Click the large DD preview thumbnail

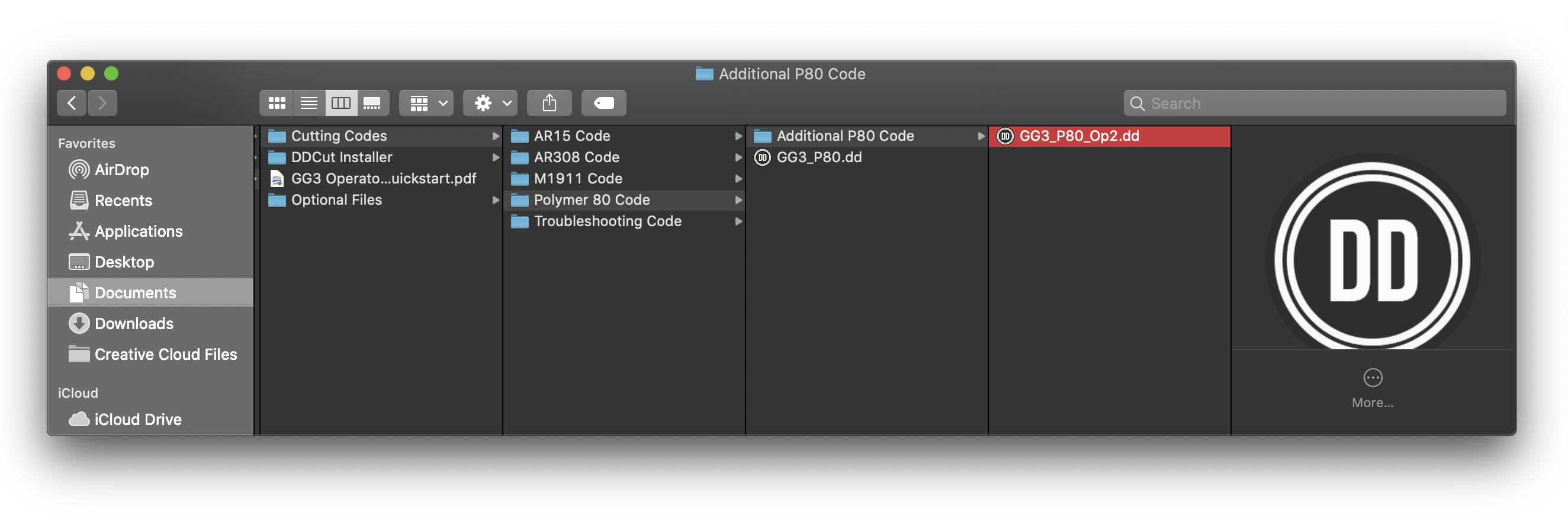[1372, 260]
